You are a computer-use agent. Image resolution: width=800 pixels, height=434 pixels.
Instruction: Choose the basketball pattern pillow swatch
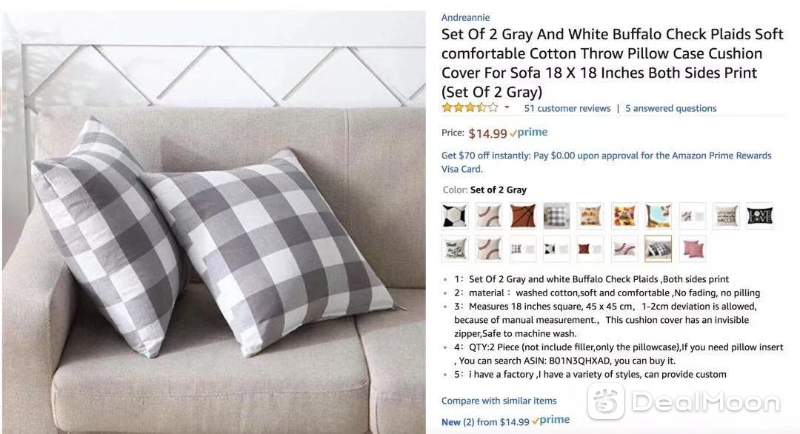point(522,216)
